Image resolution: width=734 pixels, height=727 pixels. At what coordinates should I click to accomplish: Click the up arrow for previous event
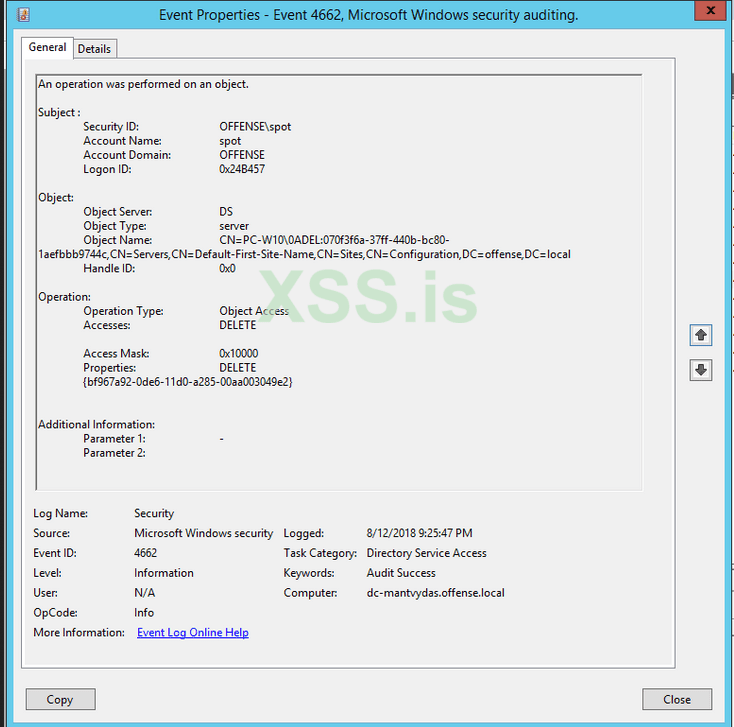tap(700, 335)
